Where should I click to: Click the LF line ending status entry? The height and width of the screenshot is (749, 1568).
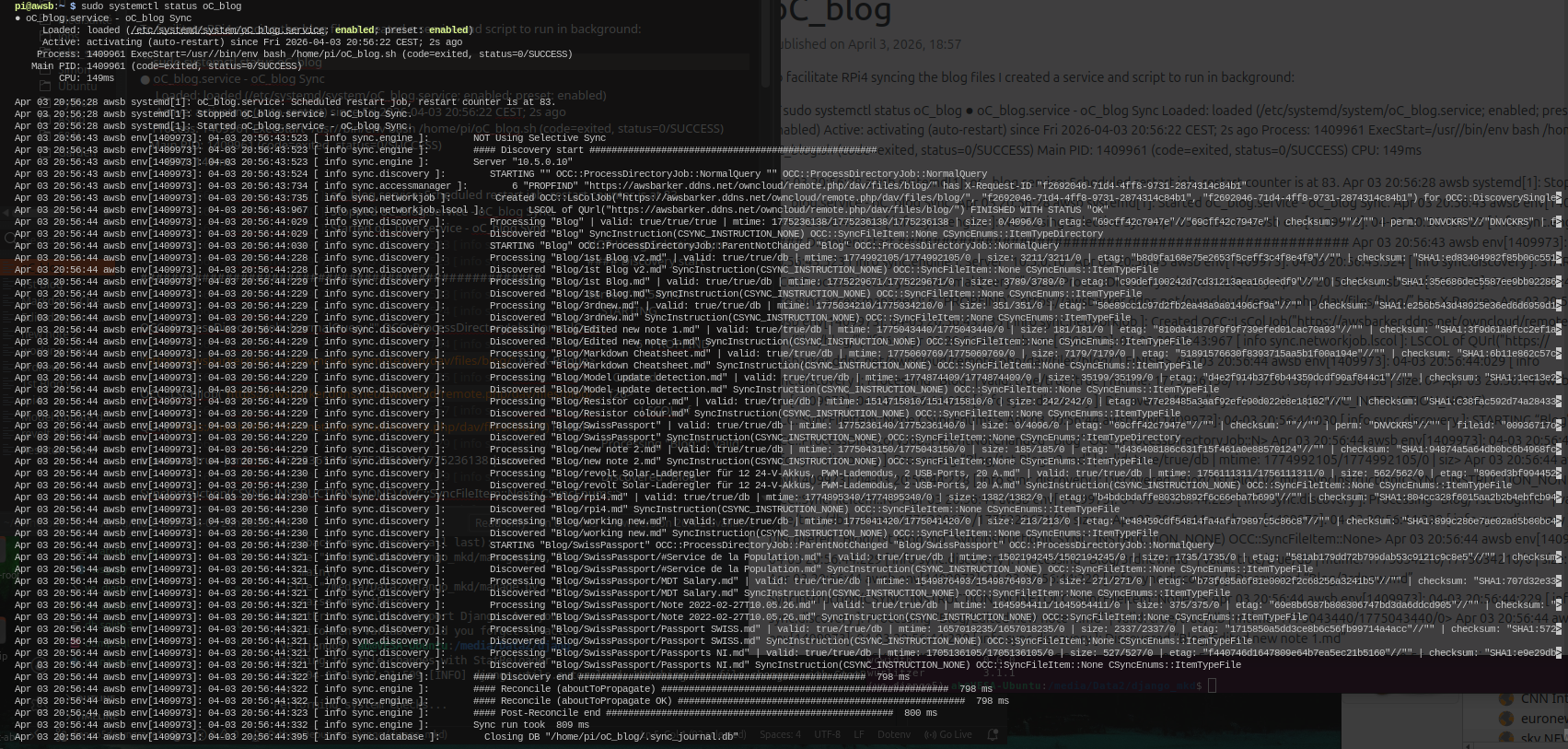[859, 735]
